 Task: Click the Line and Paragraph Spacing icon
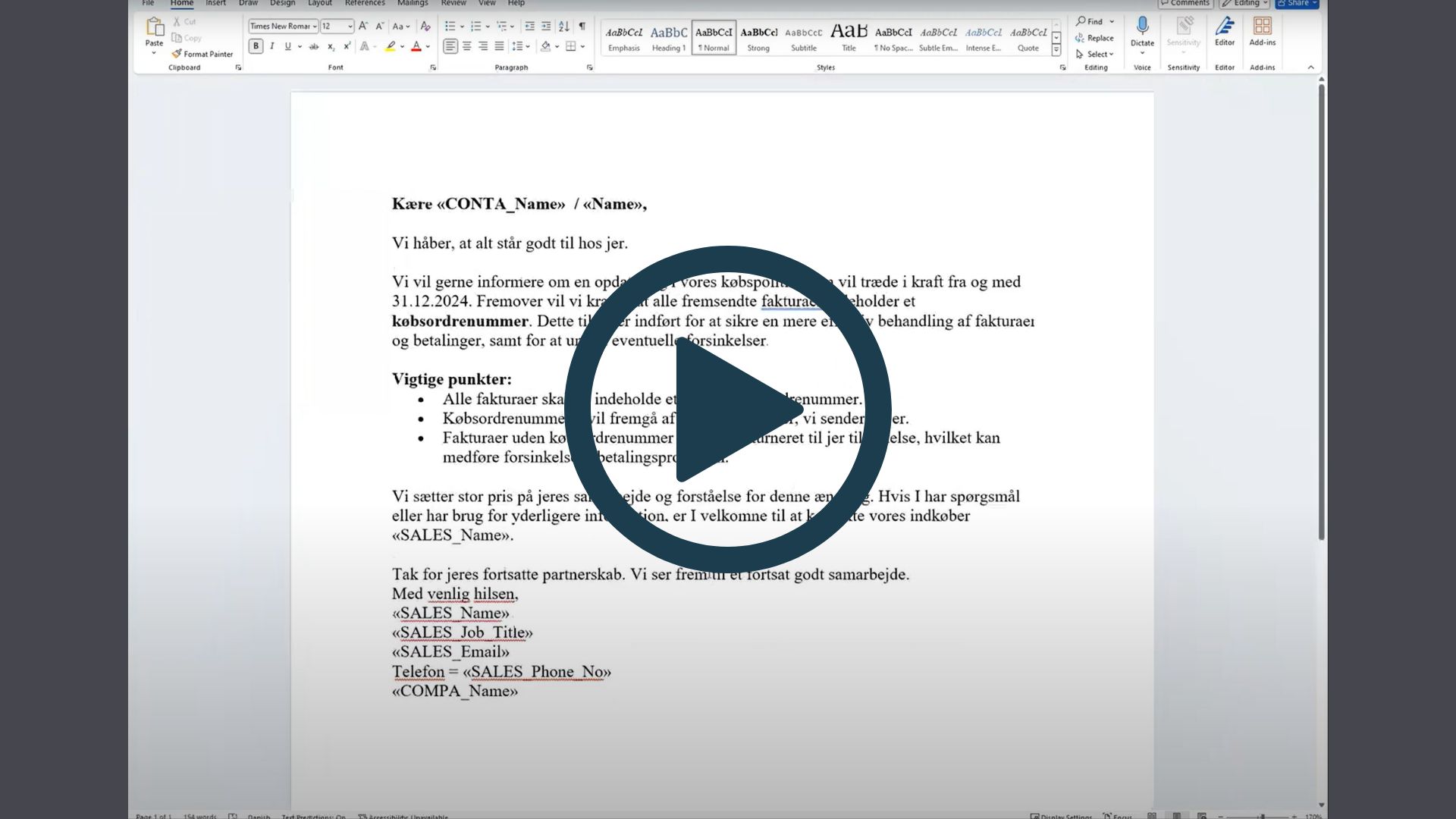pyautogui.click(x=517, y=46)
